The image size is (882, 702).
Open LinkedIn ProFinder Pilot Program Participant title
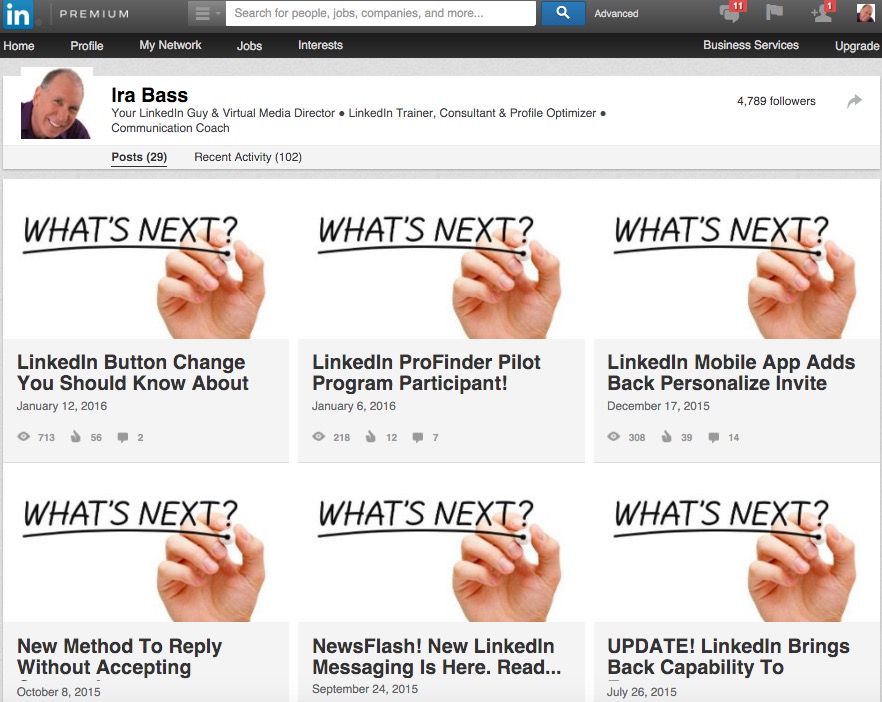(x=426, y=372)
